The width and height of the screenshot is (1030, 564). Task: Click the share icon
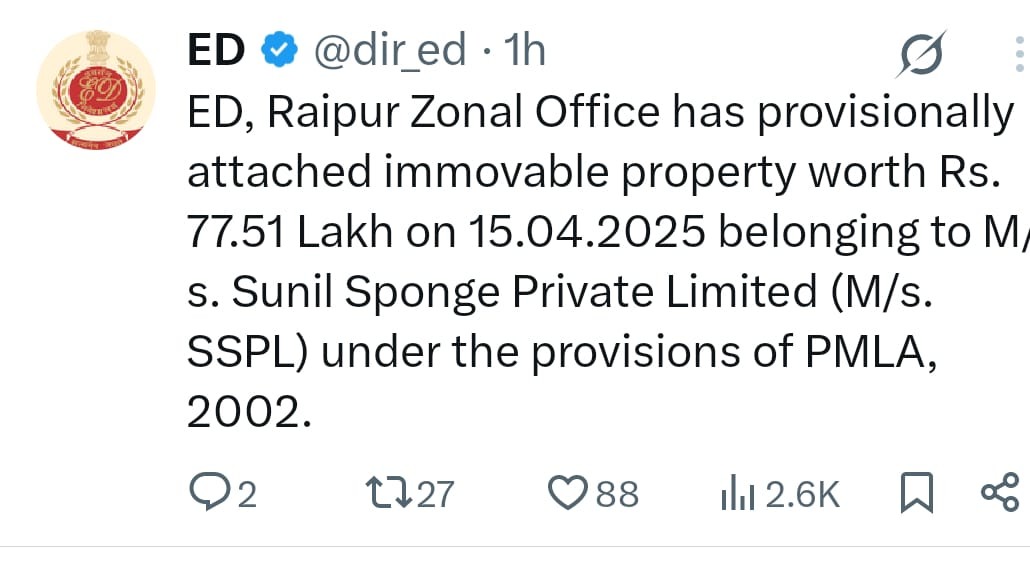[x=1000, y=492]
